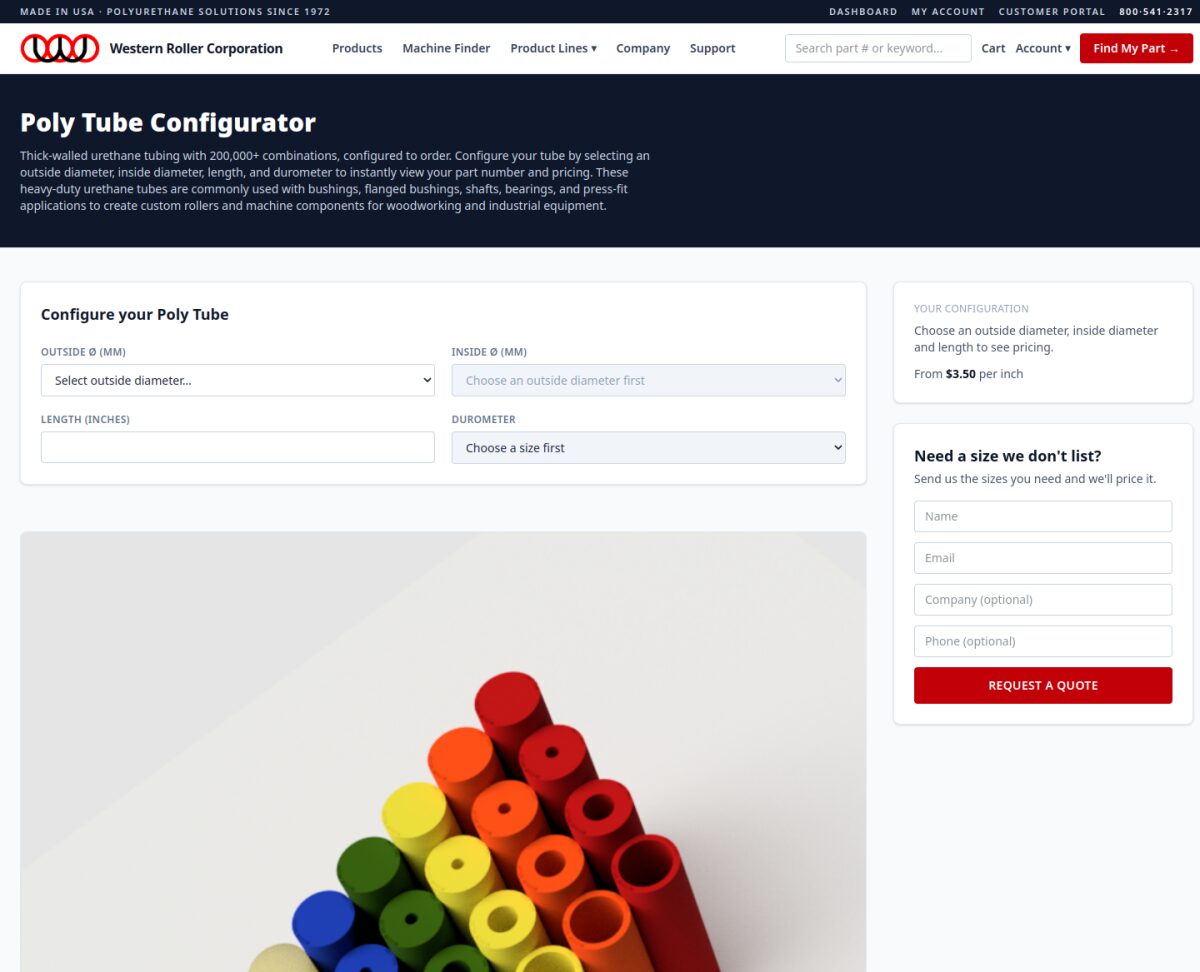Click the 'Configure your Poly Tube' heading

135,314
